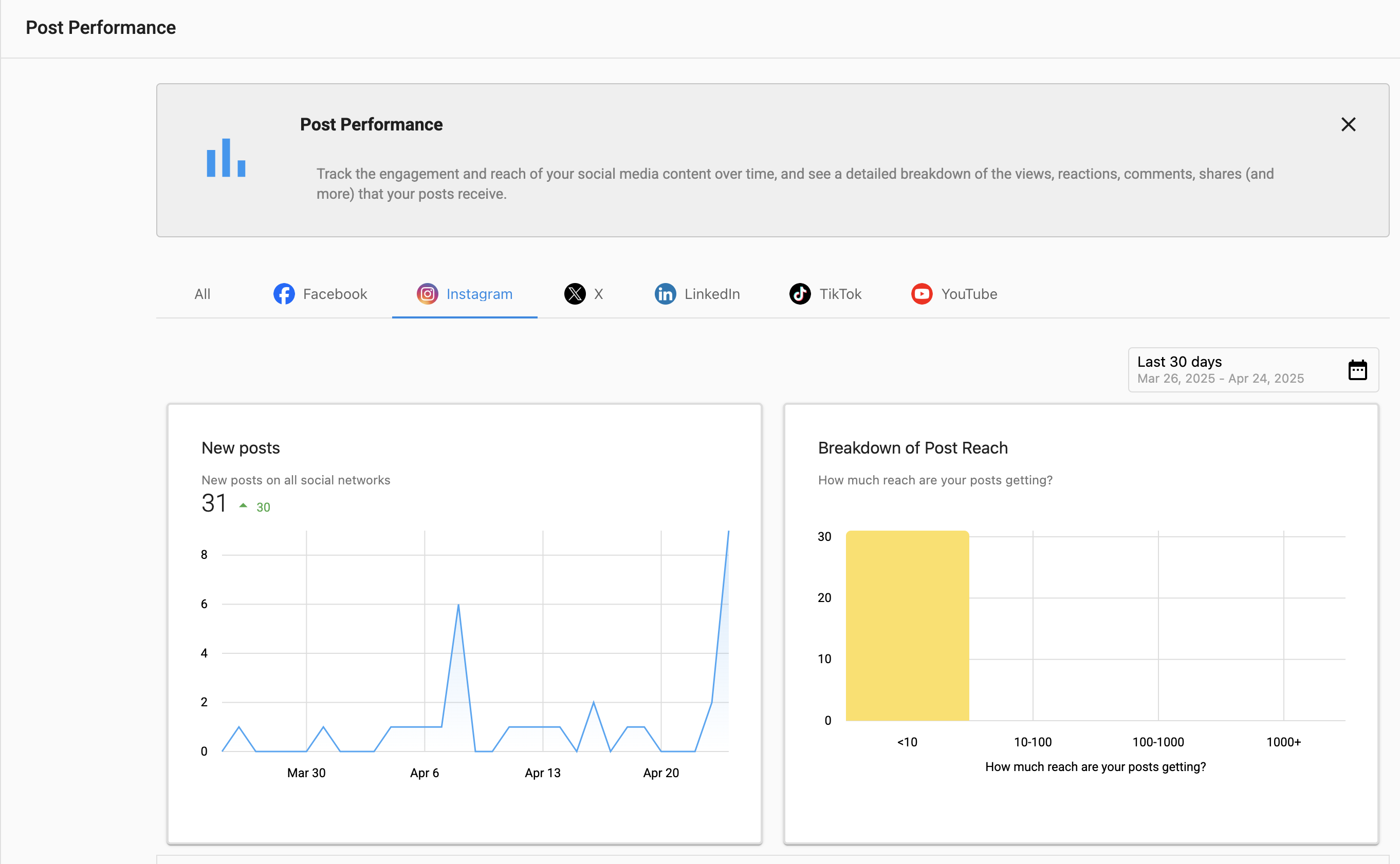The height and width of the screenshot is (864, 1400).
Task: Click the X logo icon
Action: 575,294
